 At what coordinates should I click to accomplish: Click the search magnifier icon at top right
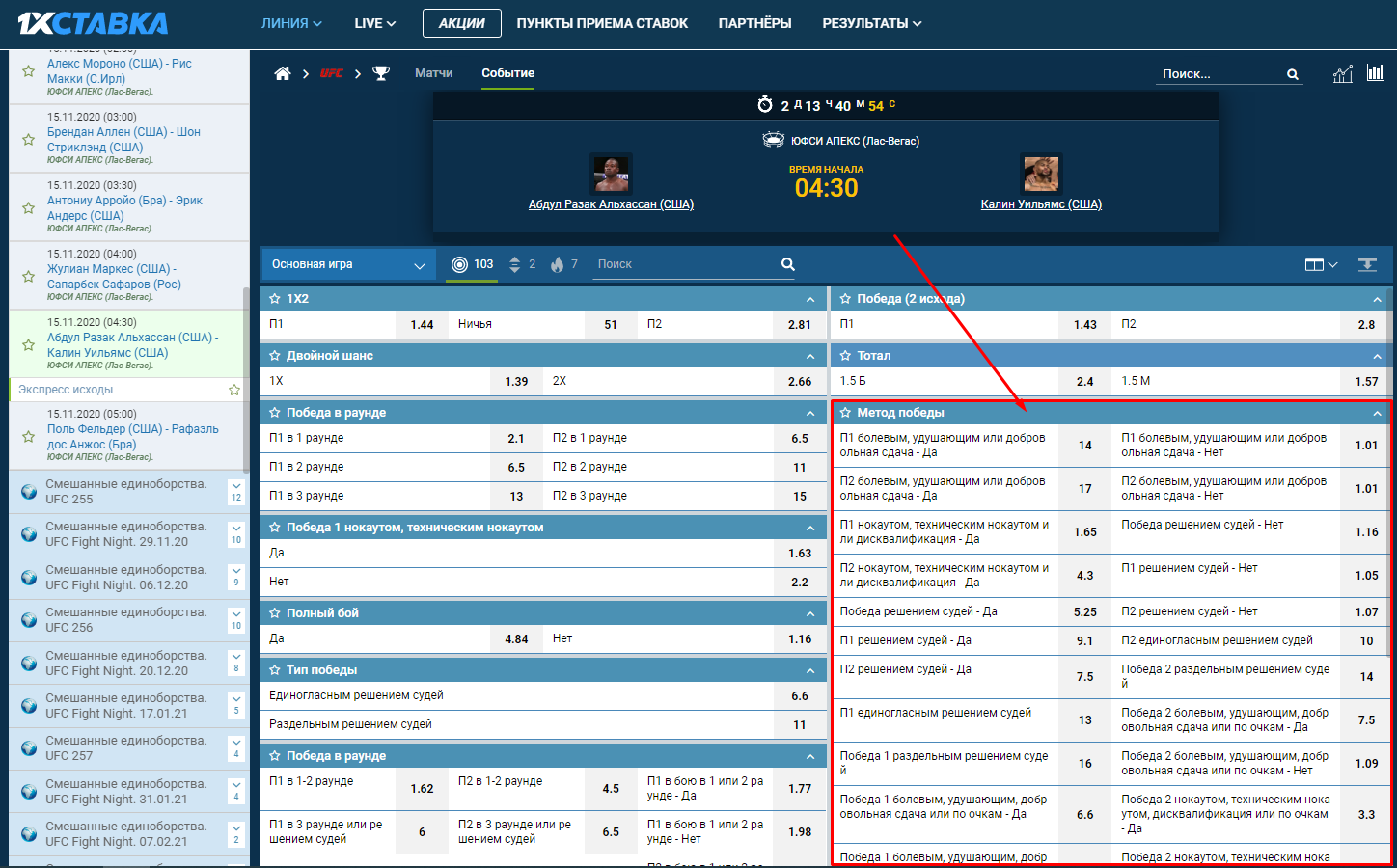click(1292, 74)
